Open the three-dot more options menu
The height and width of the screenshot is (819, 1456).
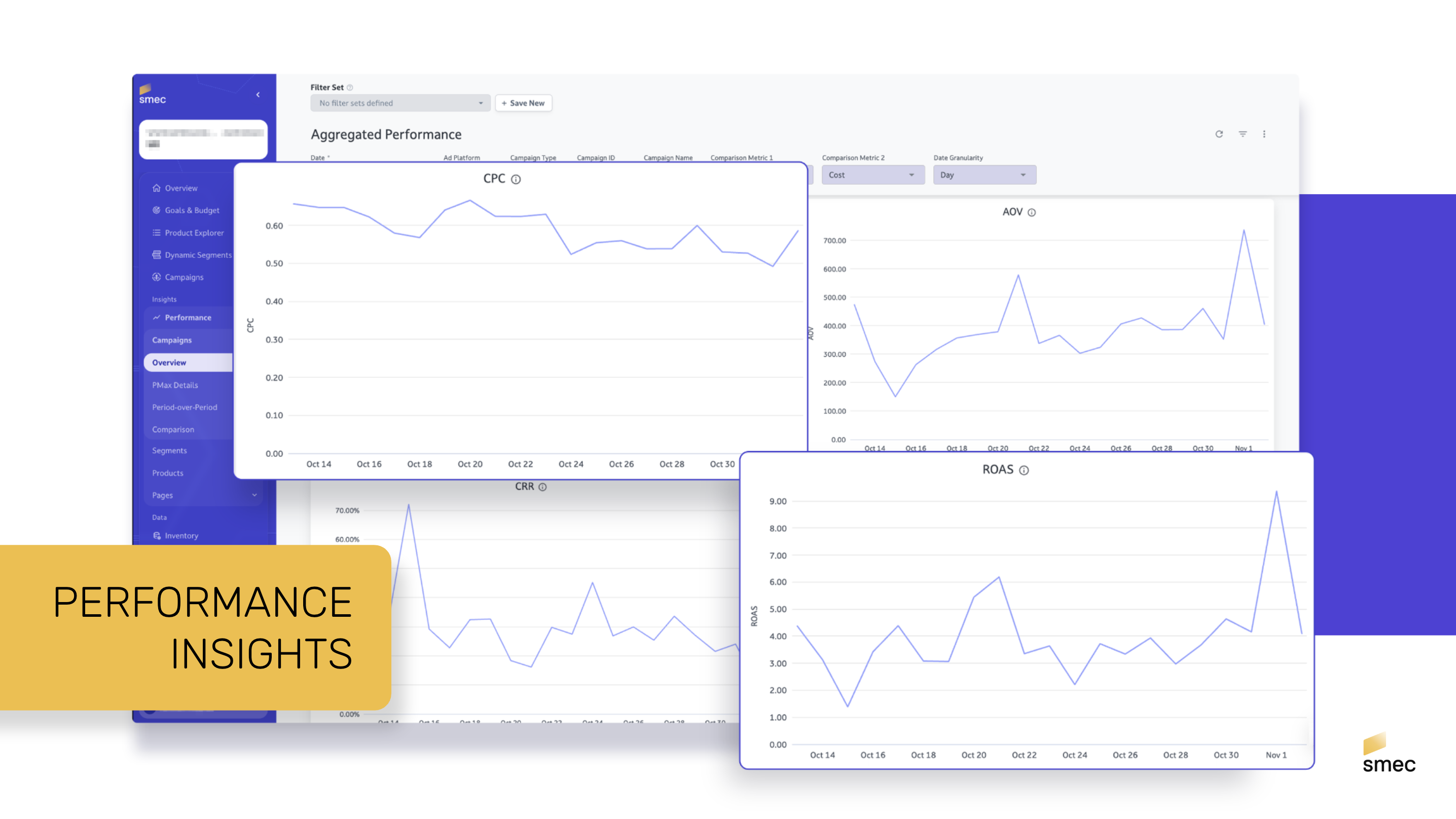tap(1264, 134)
